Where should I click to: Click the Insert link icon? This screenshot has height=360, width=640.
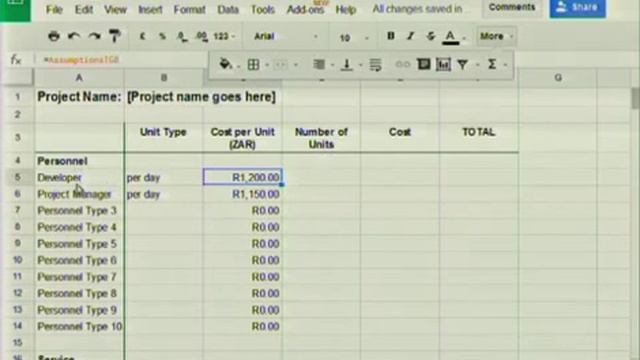pos(403,64)
